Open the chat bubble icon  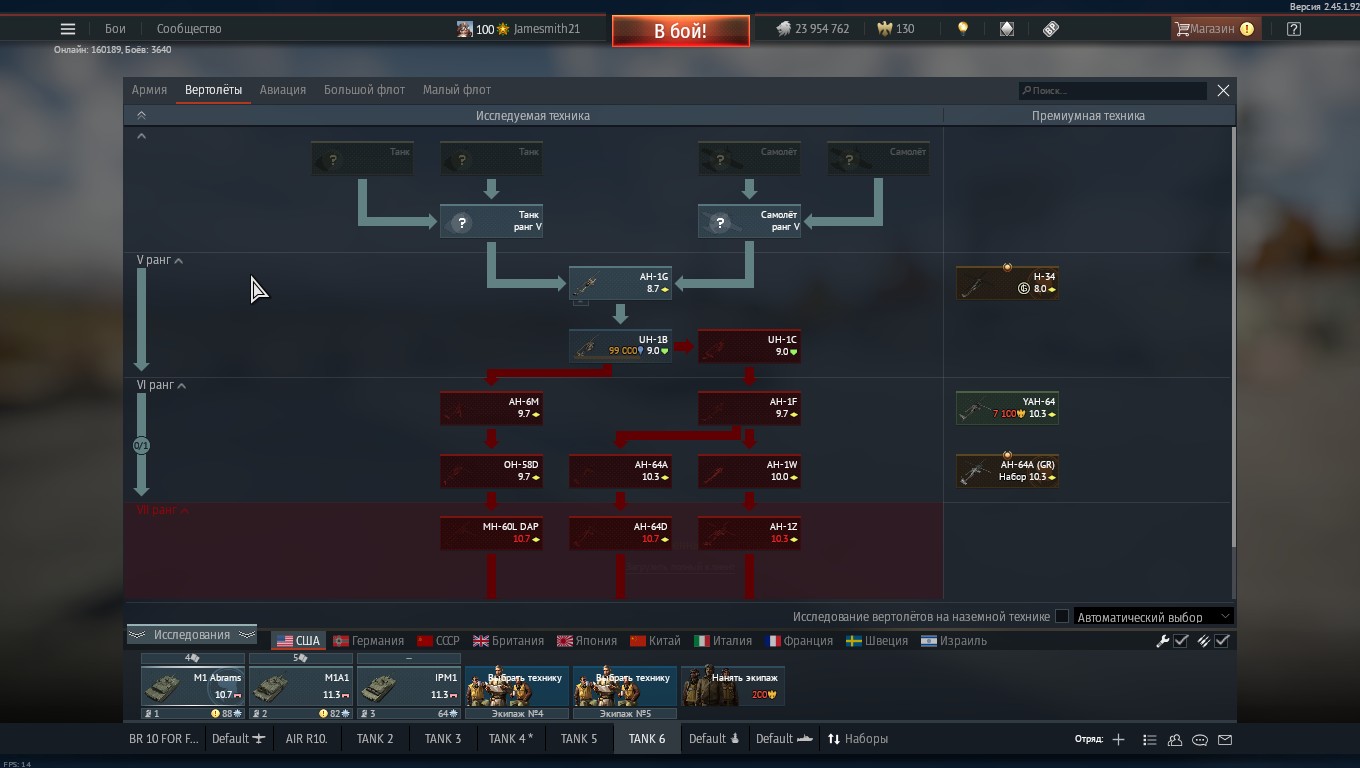click(x=1200, y=740)
